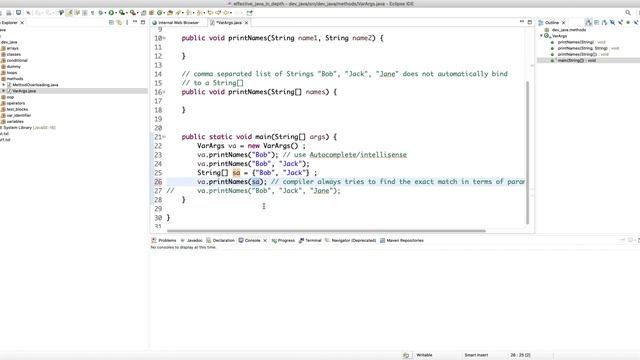The height and width of the screenshot is (360, 640).
Task: Fold the printNames method at line 16
Action: (164, 92)
